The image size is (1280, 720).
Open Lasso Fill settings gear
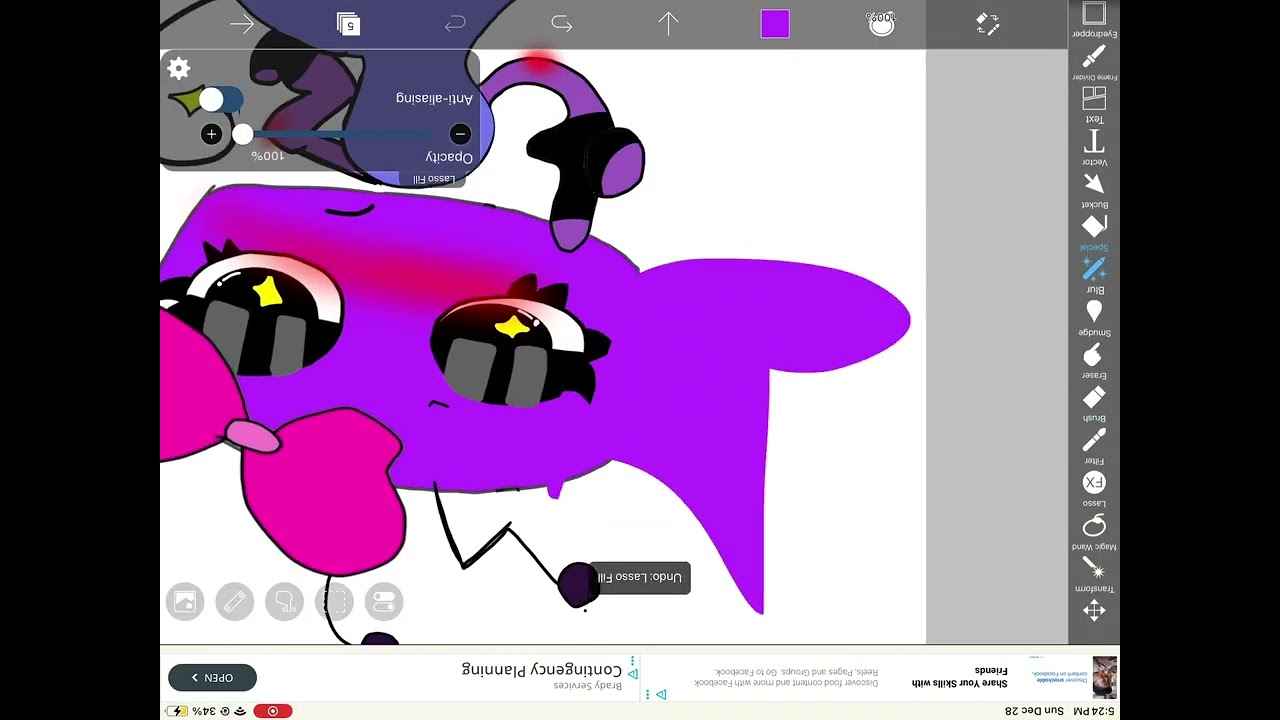(x=179, y=69)
